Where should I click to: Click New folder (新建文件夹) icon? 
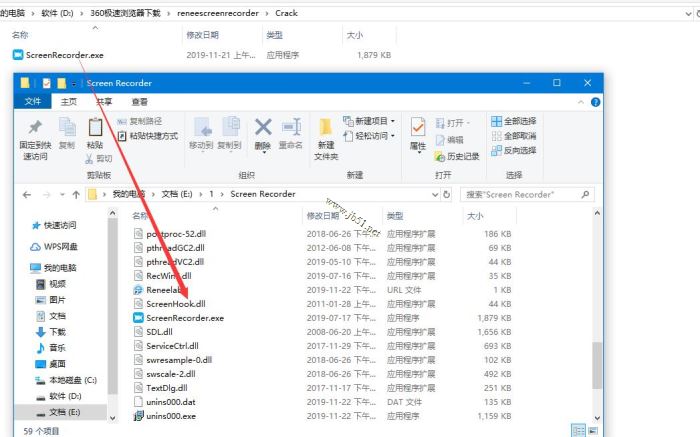[326, 127]
